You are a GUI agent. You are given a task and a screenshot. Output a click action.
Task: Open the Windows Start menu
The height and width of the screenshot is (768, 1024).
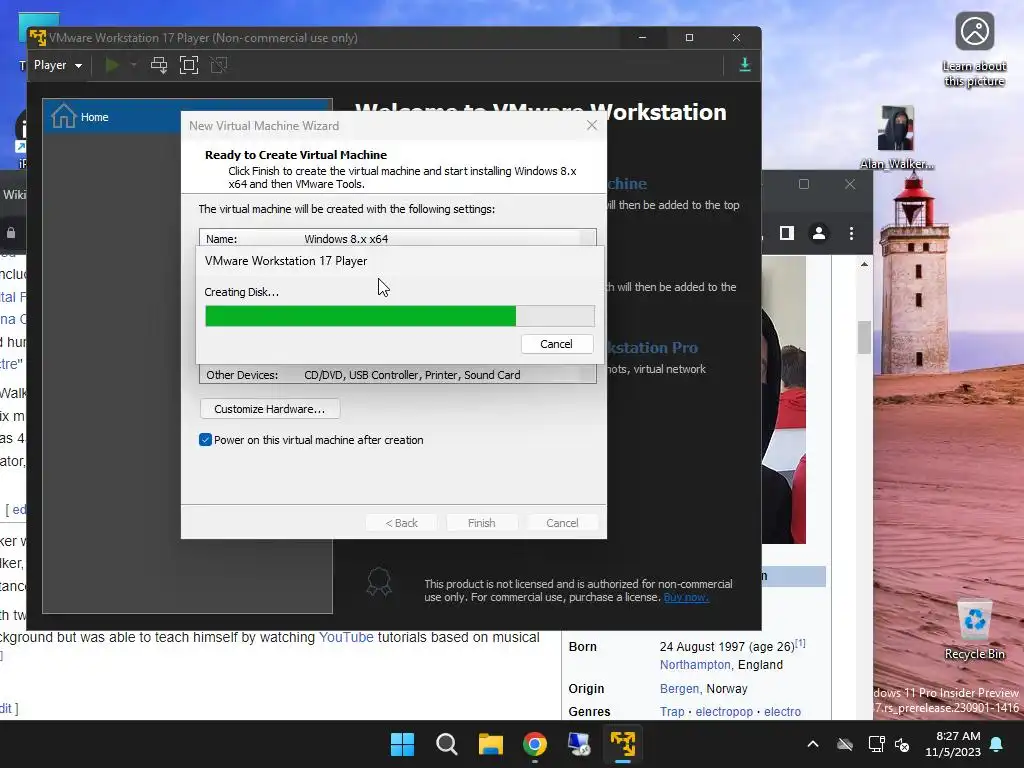point(402,744)
